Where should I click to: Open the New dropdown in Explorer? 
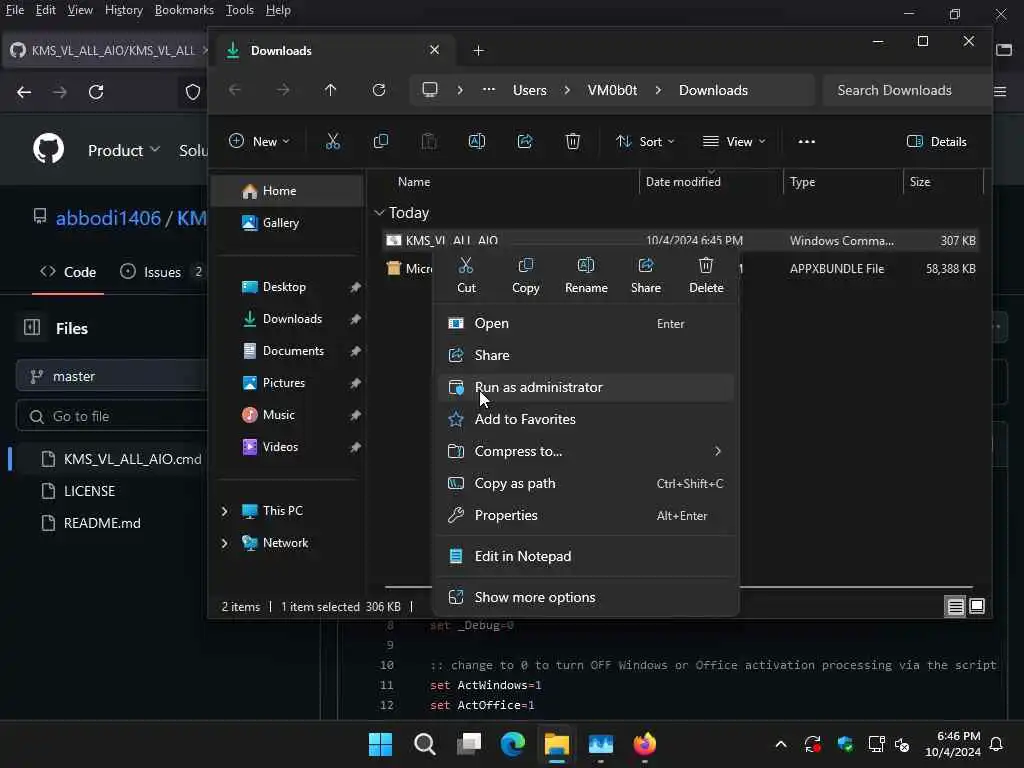coord(259,141)
